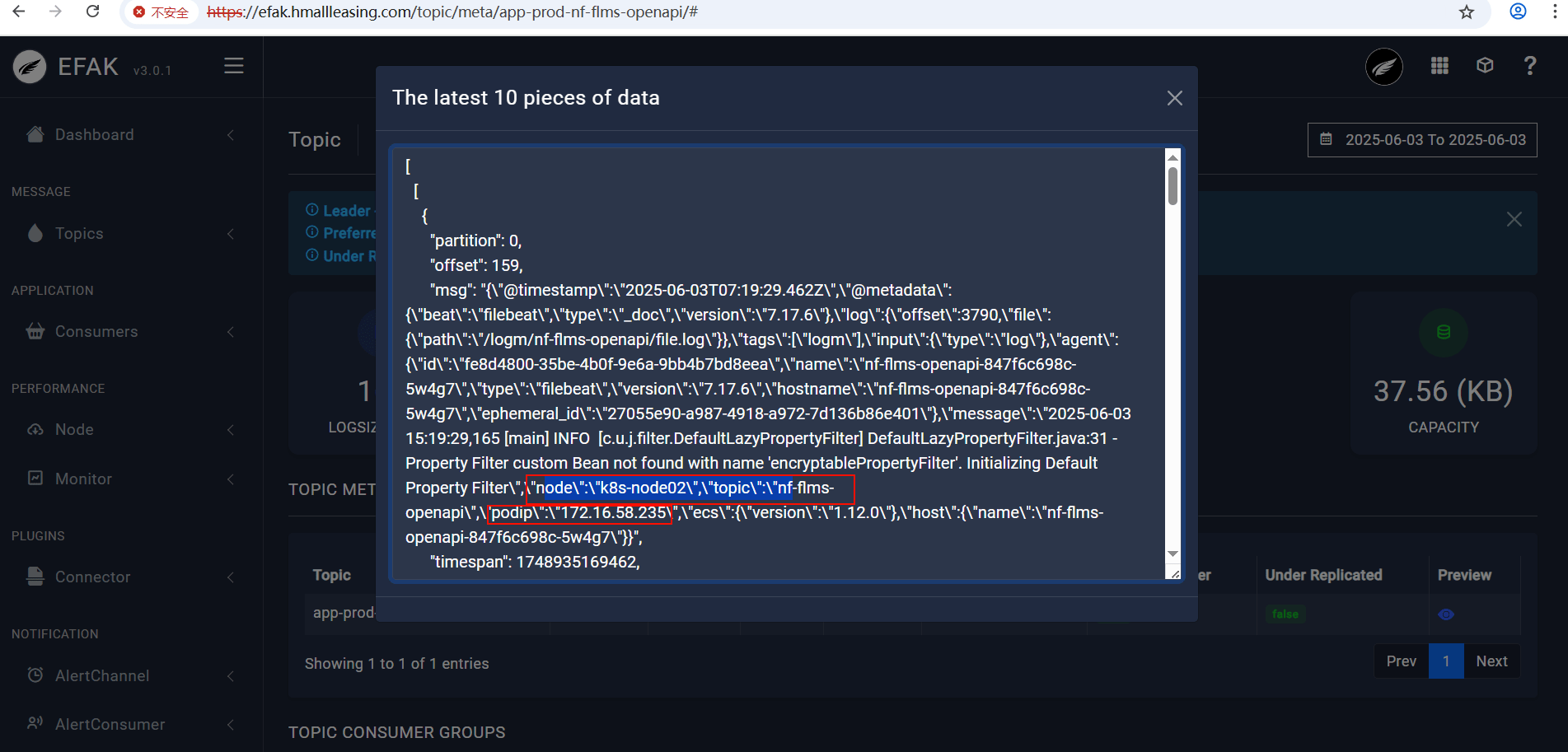Click the cube icon in header

point(1485,66)
